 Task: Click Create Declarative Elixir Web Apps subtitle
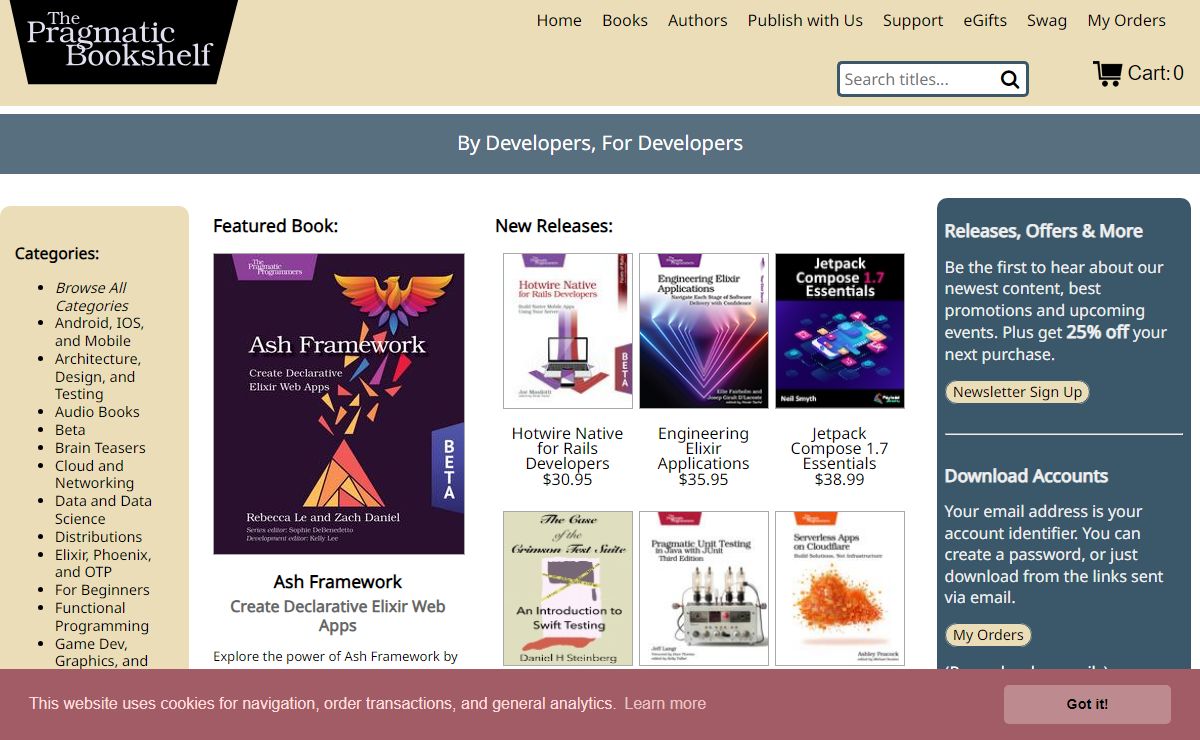click(338, 616)
